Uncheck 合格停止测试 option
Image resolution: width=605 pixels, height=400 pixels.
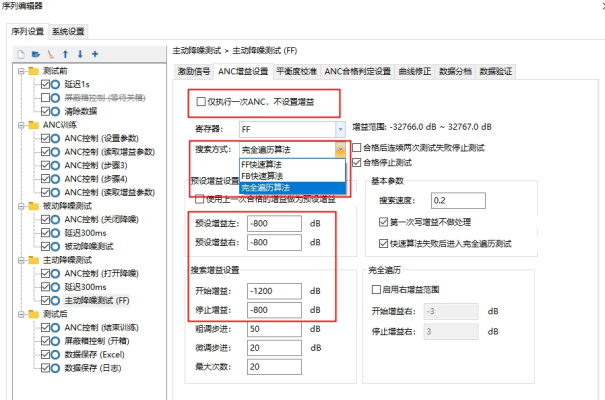point(357,162)
